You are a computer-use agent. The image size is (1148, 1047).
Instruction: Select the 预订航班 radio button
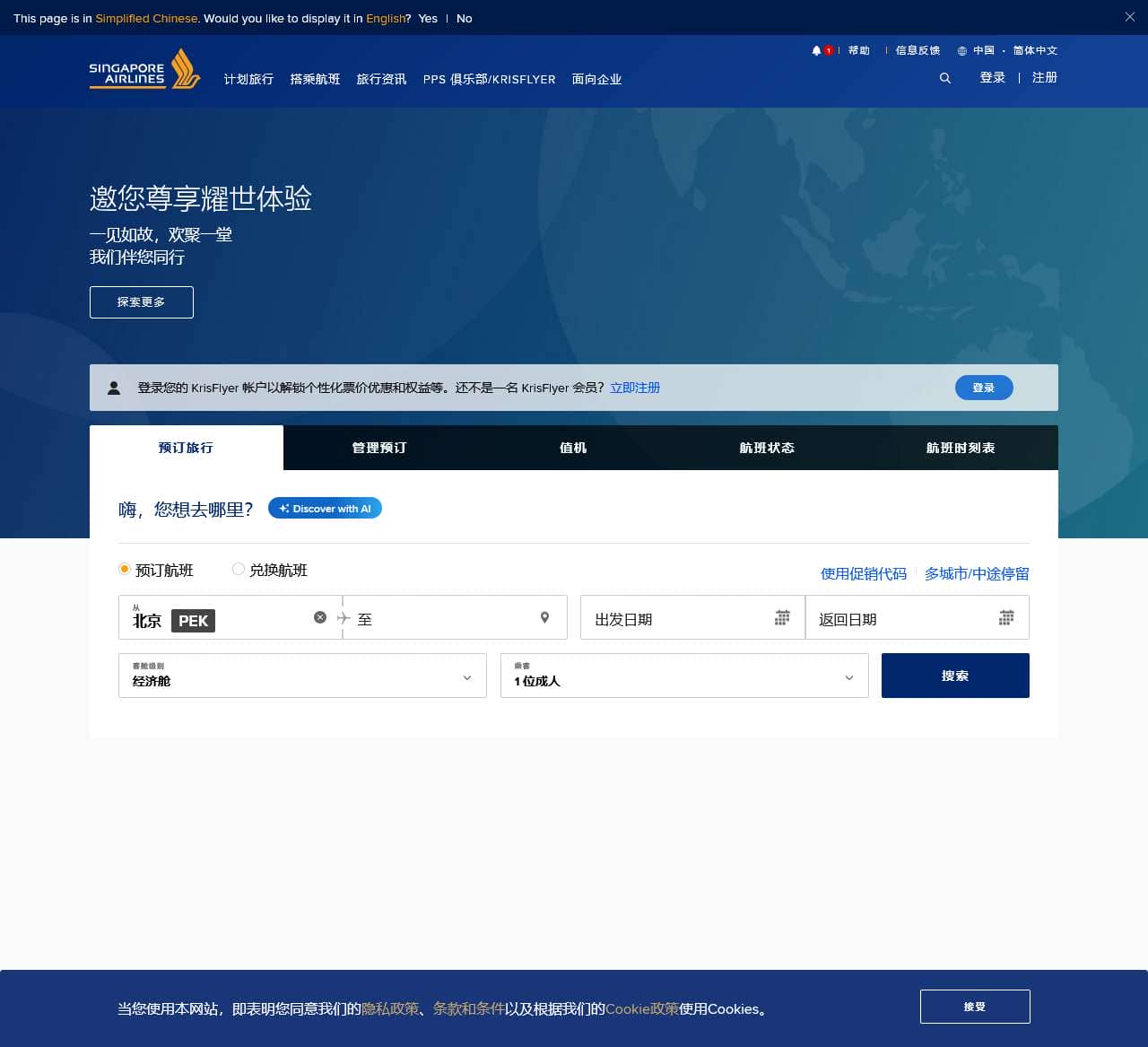pyautogui.click(x=125, y=569)
